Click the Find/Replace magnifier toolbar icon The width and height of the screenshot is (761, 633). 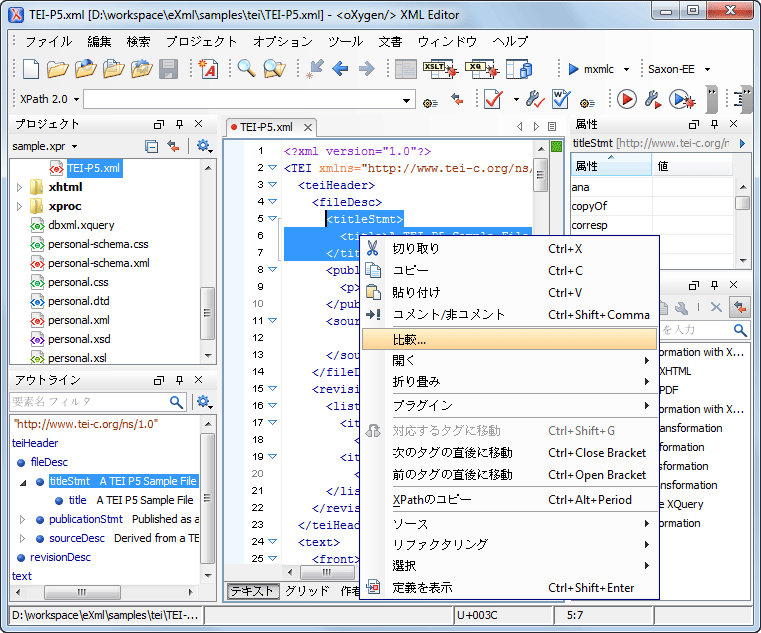(x=246, y=69)
